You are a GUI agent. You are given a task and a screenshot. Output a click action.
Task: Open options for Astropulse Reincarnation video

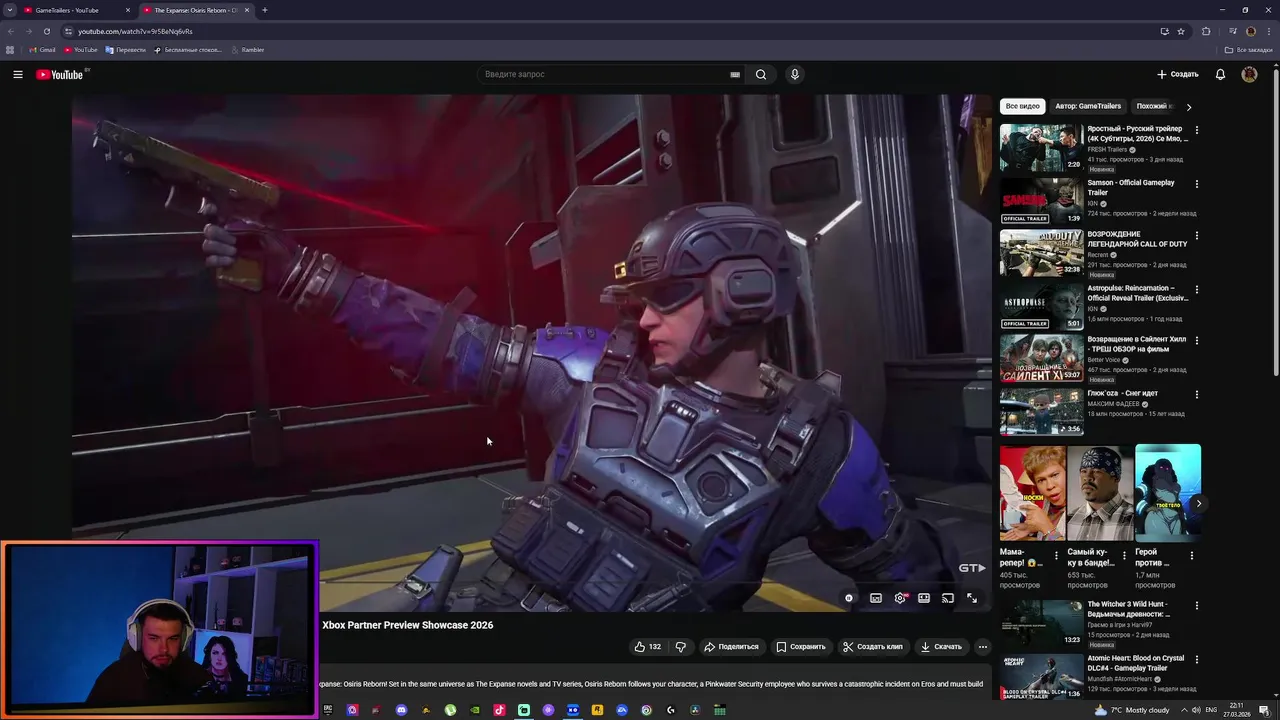click(1197, 290)
